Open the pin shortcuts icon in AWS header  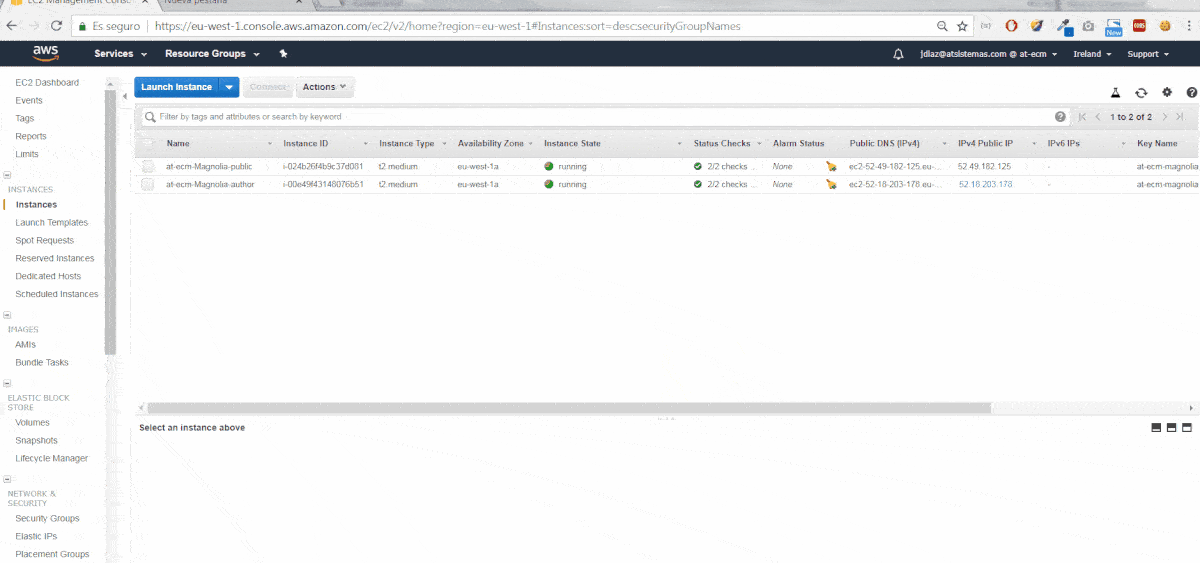(x=283, y=54)
